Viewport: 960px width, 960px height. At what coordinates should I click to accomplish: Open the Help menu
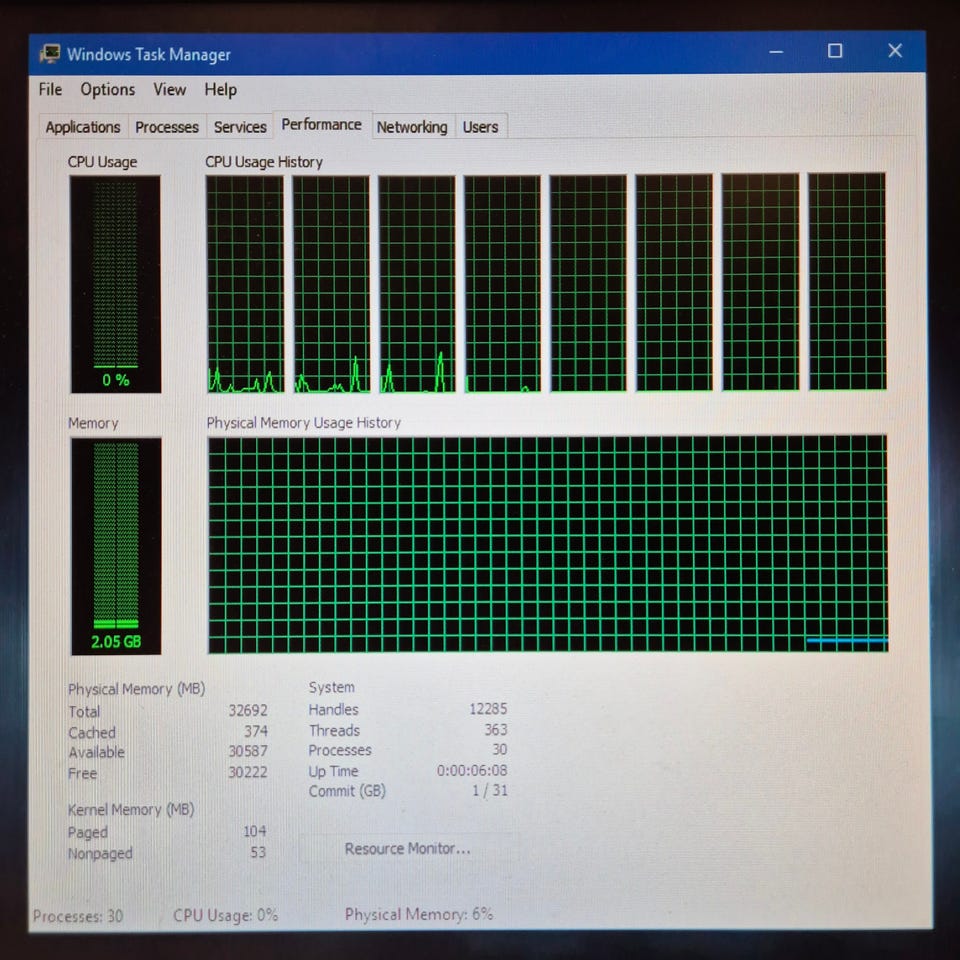(x=220, y=89)
